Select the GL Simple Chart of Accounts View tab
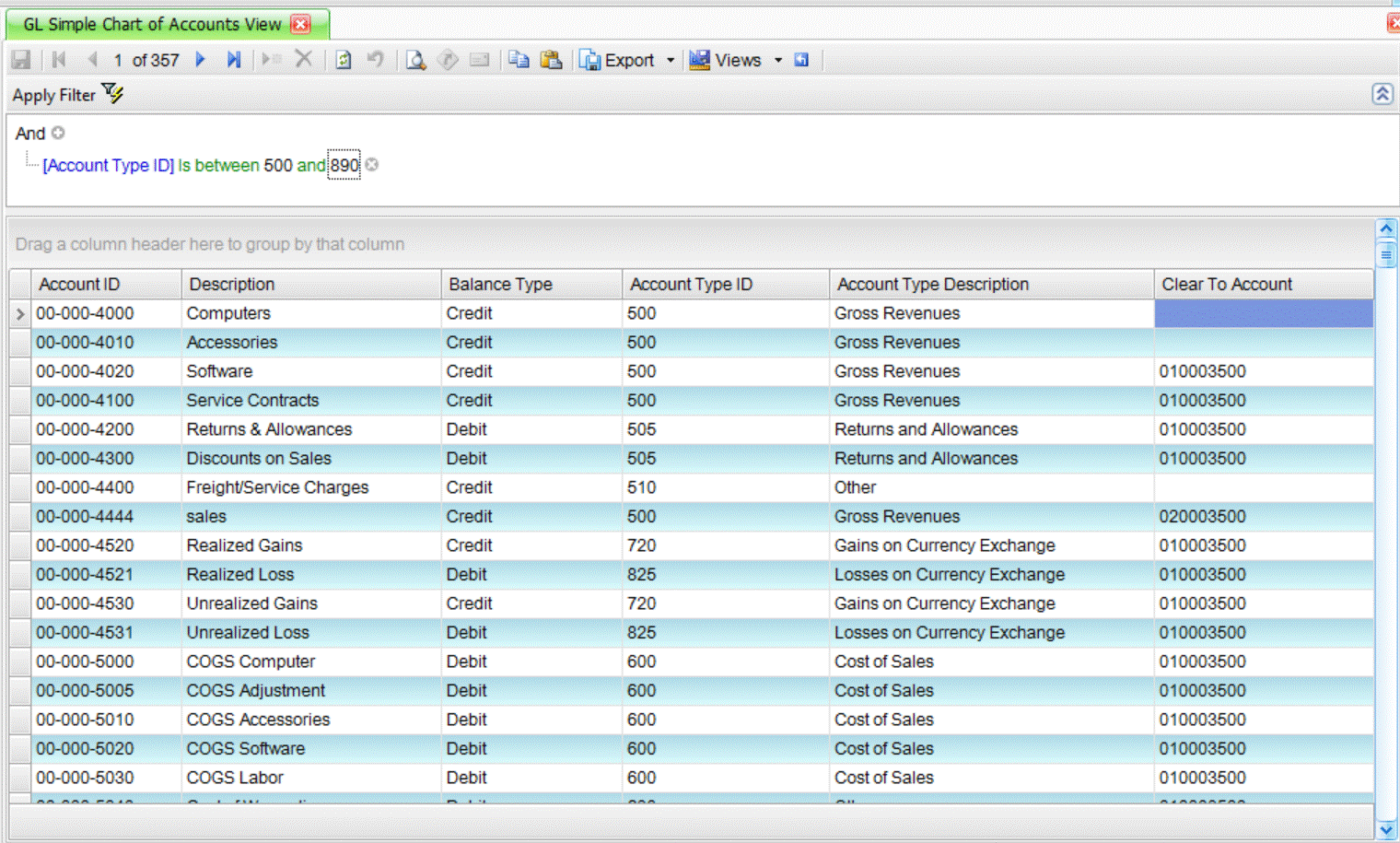 point(152,25)
